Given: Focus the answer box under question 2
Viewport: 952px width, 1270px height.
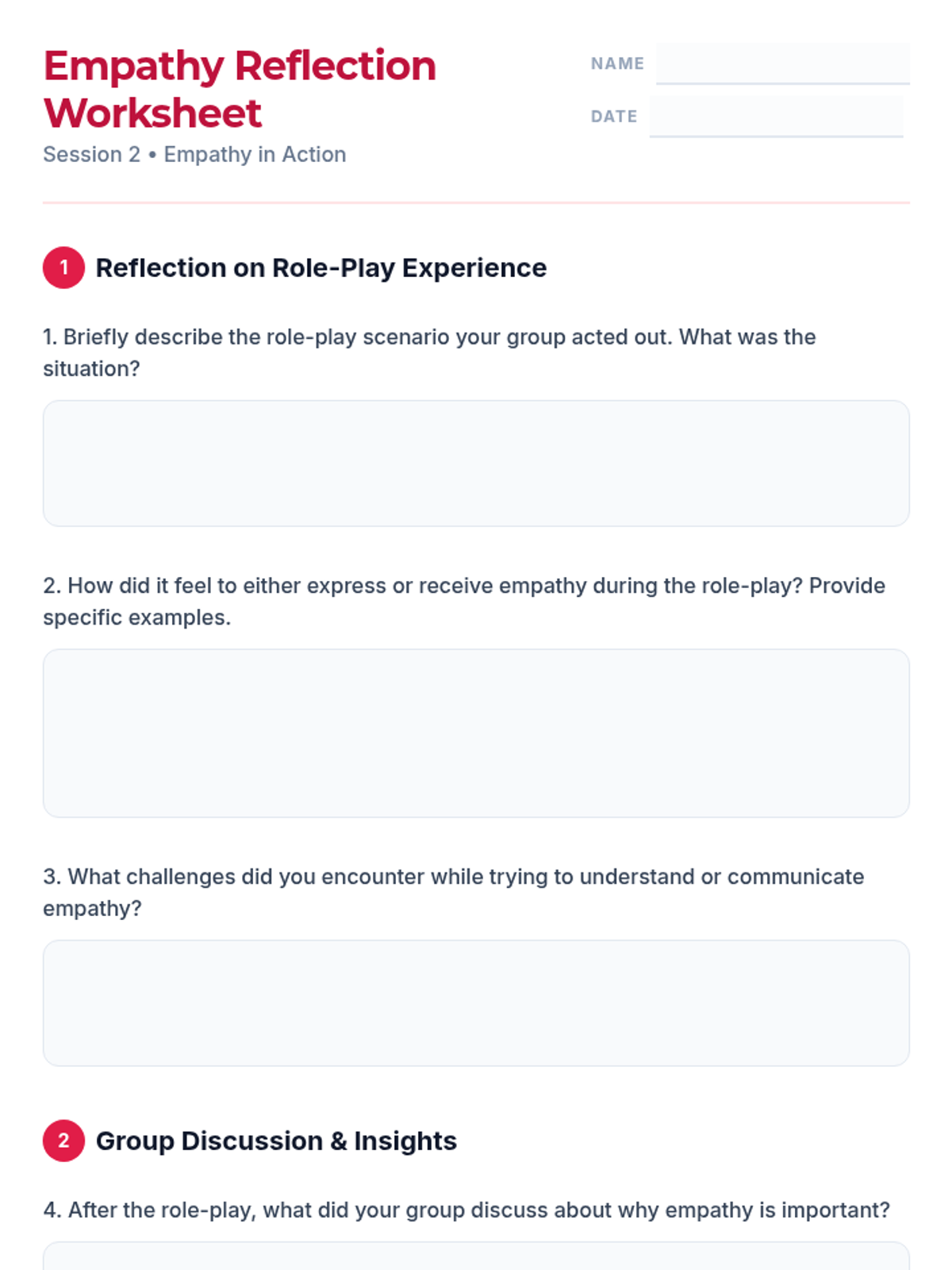Looking at the screenshot, I should pyautogui.click(x=476, y=733).
